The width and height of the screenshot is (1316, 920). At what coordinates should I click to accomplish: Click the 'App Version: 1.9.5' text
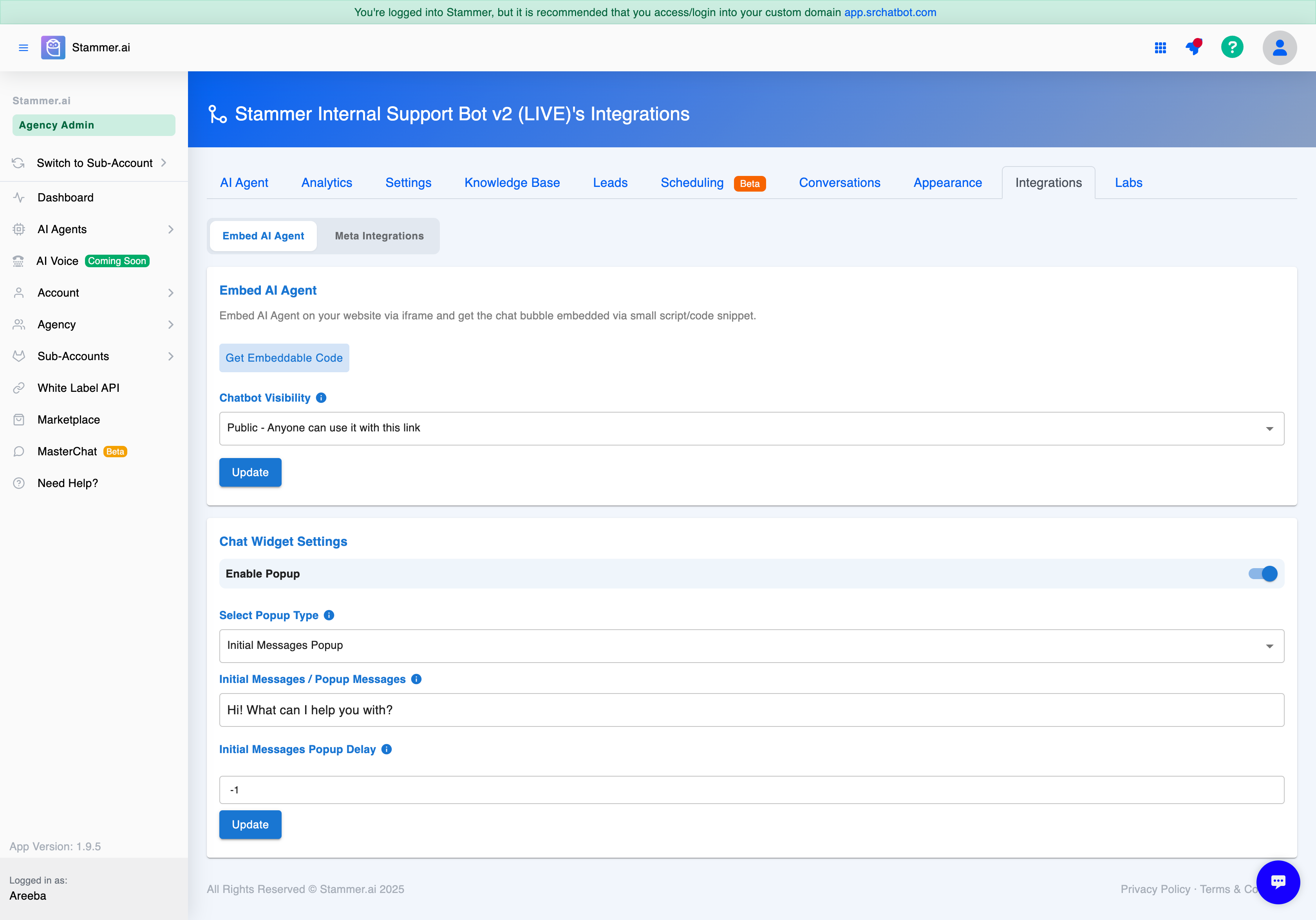[x=55, y=847]
